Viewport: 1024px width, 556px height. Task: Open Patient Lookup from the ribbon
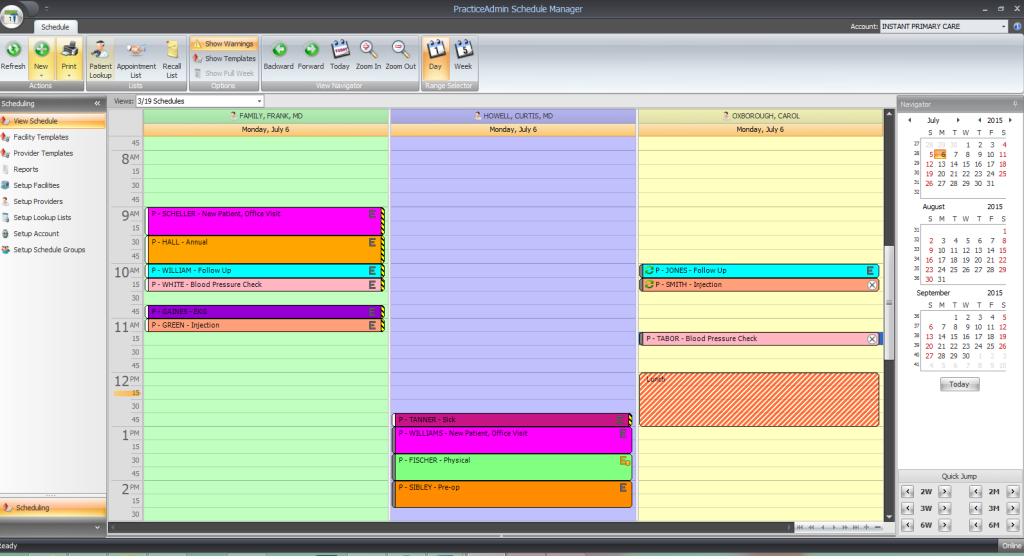click(100, 59)
